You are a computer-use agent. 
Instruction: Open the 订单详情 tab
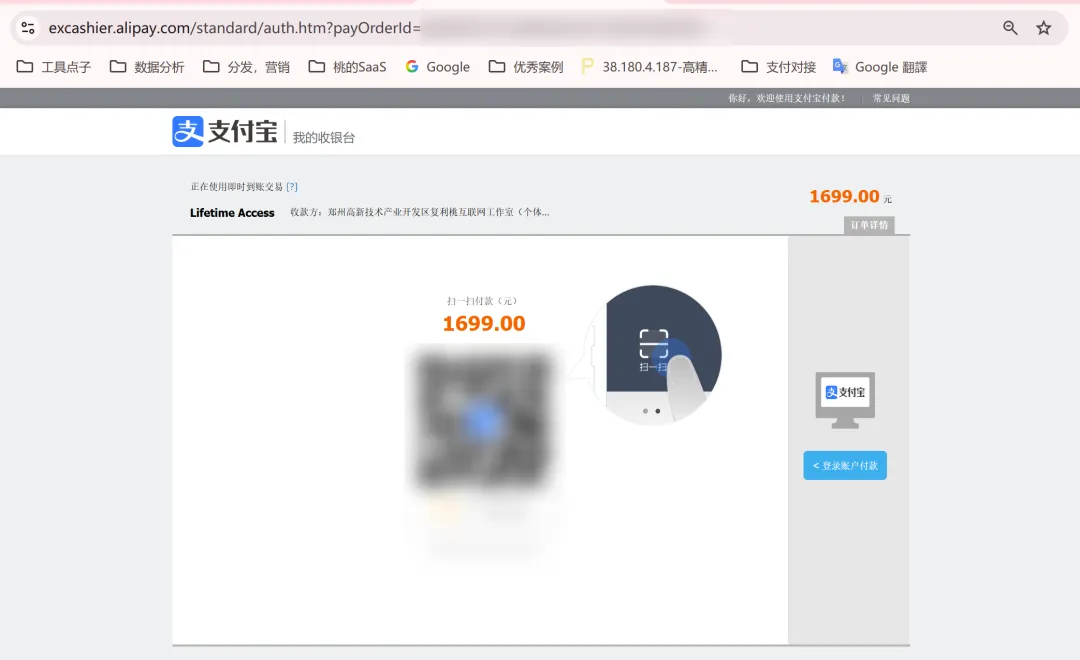click(x=869, y=225)
